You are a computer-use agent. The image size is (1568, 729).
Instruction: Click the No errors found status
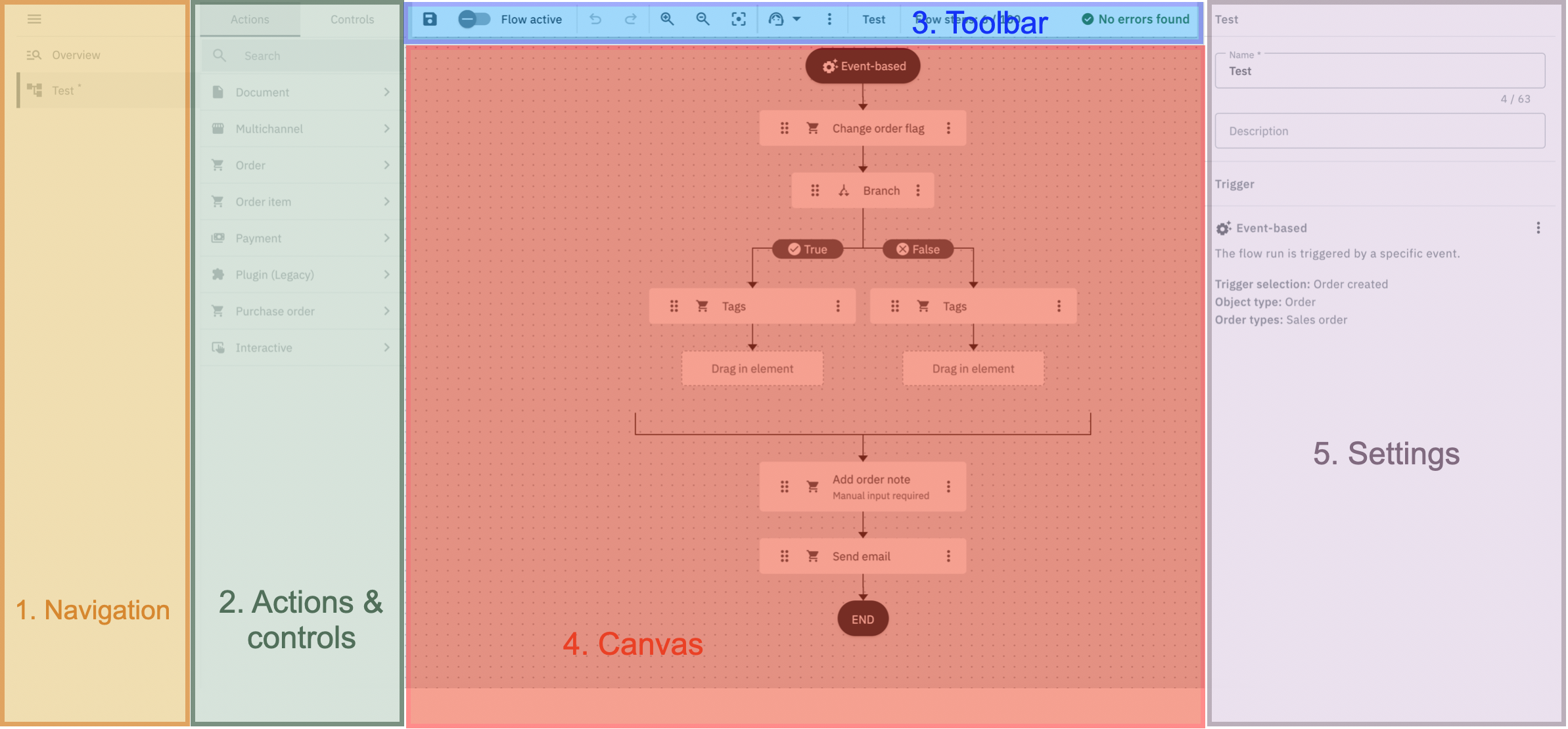1136,19
